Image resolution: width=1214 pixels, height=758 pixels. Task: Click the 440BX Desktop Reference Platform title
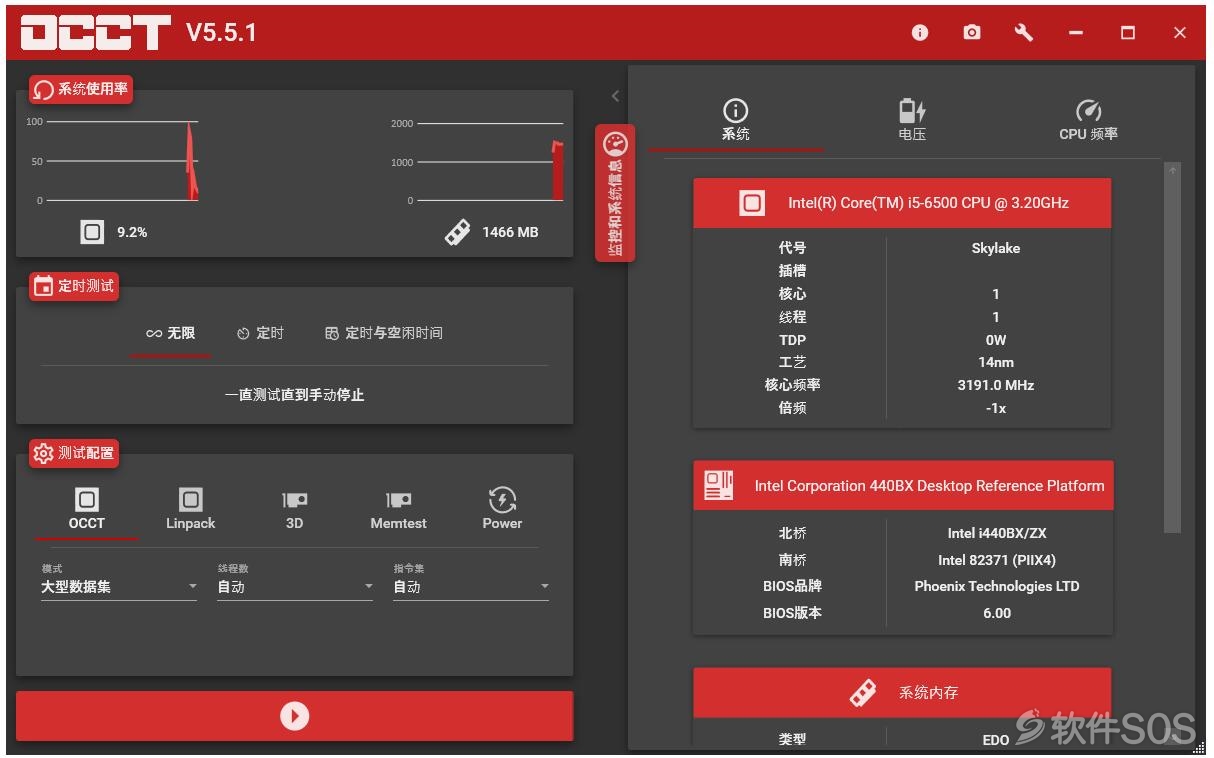point(929,486)
